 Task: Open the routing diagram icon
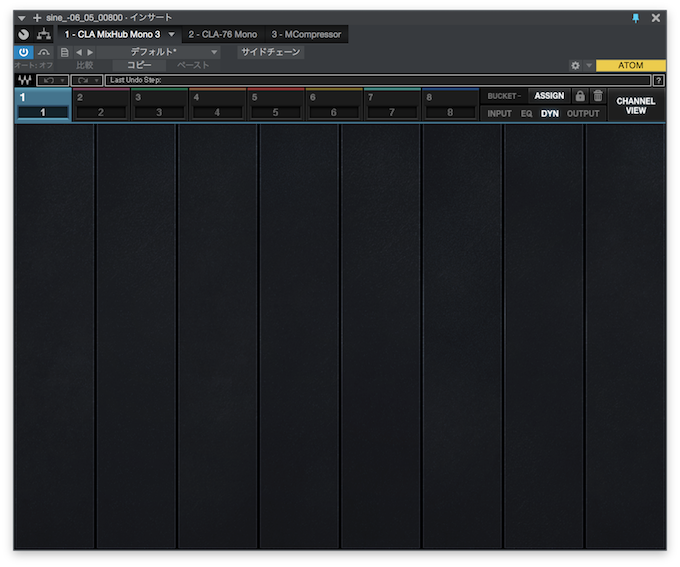click(43, 34)
